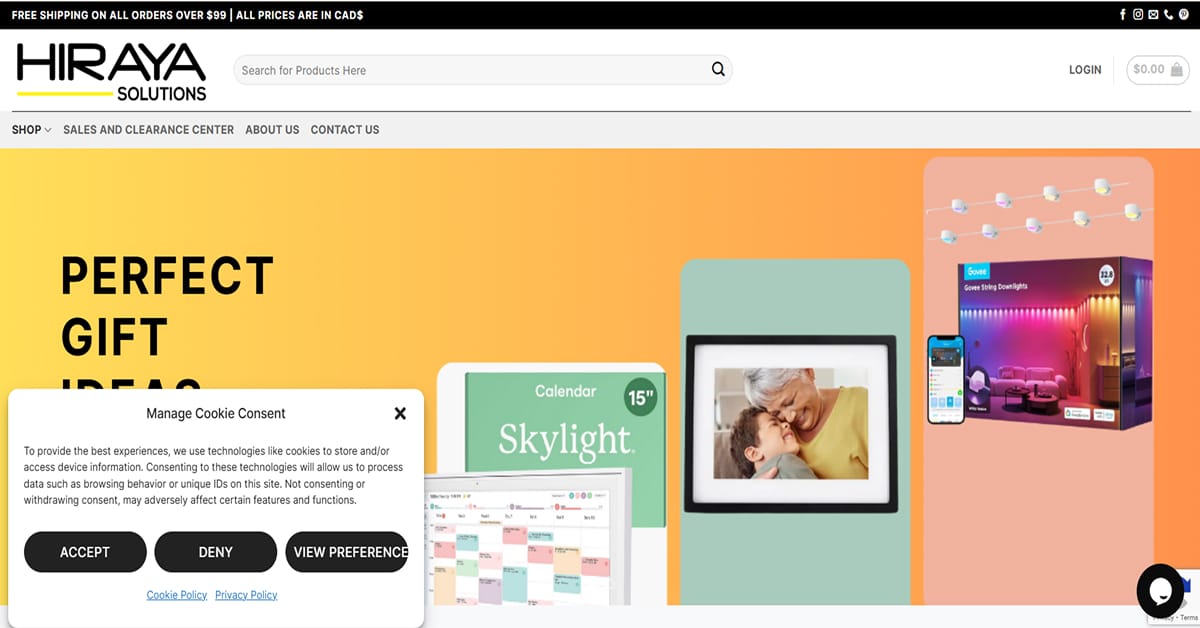Click the Skylight photo frame image

pos(791,424)
